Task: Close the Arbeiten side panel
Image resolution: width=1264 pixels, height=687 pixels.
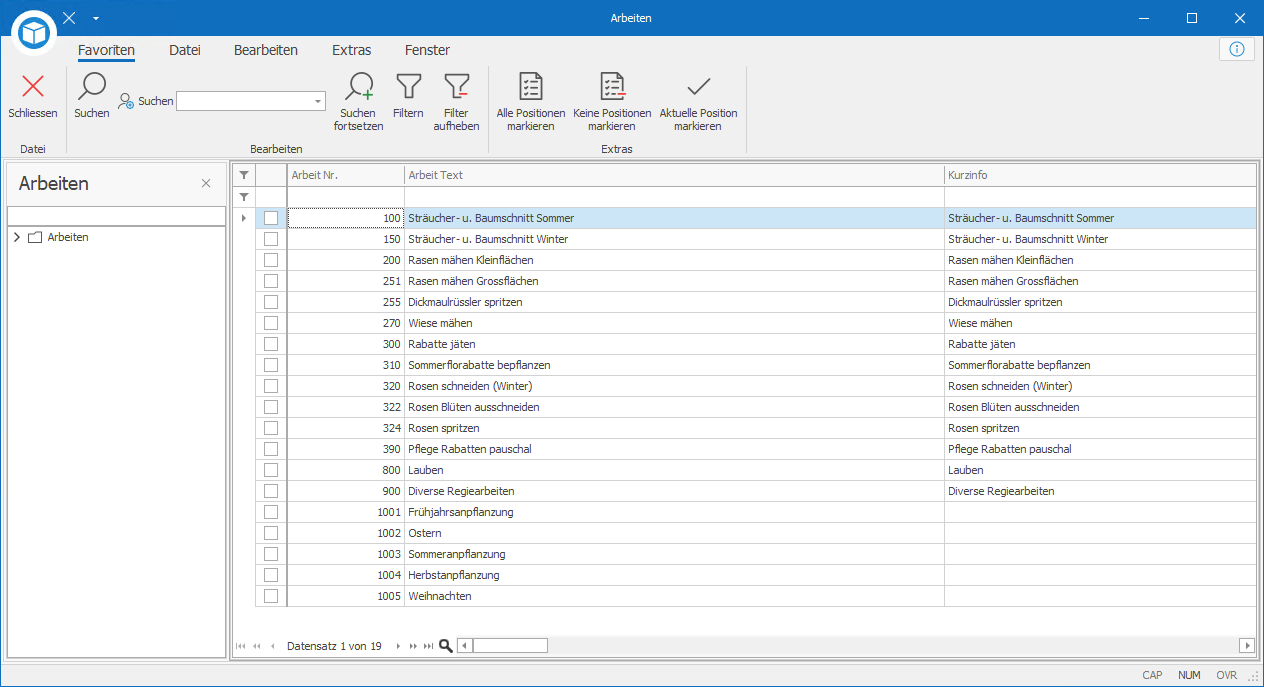Action: pyautogui.click(x=206, y=183)
